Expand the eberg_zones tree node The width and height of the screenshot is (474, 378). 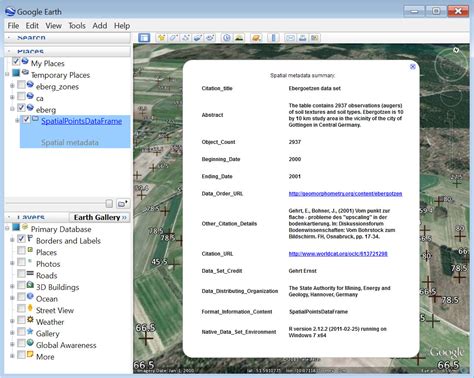12,86
